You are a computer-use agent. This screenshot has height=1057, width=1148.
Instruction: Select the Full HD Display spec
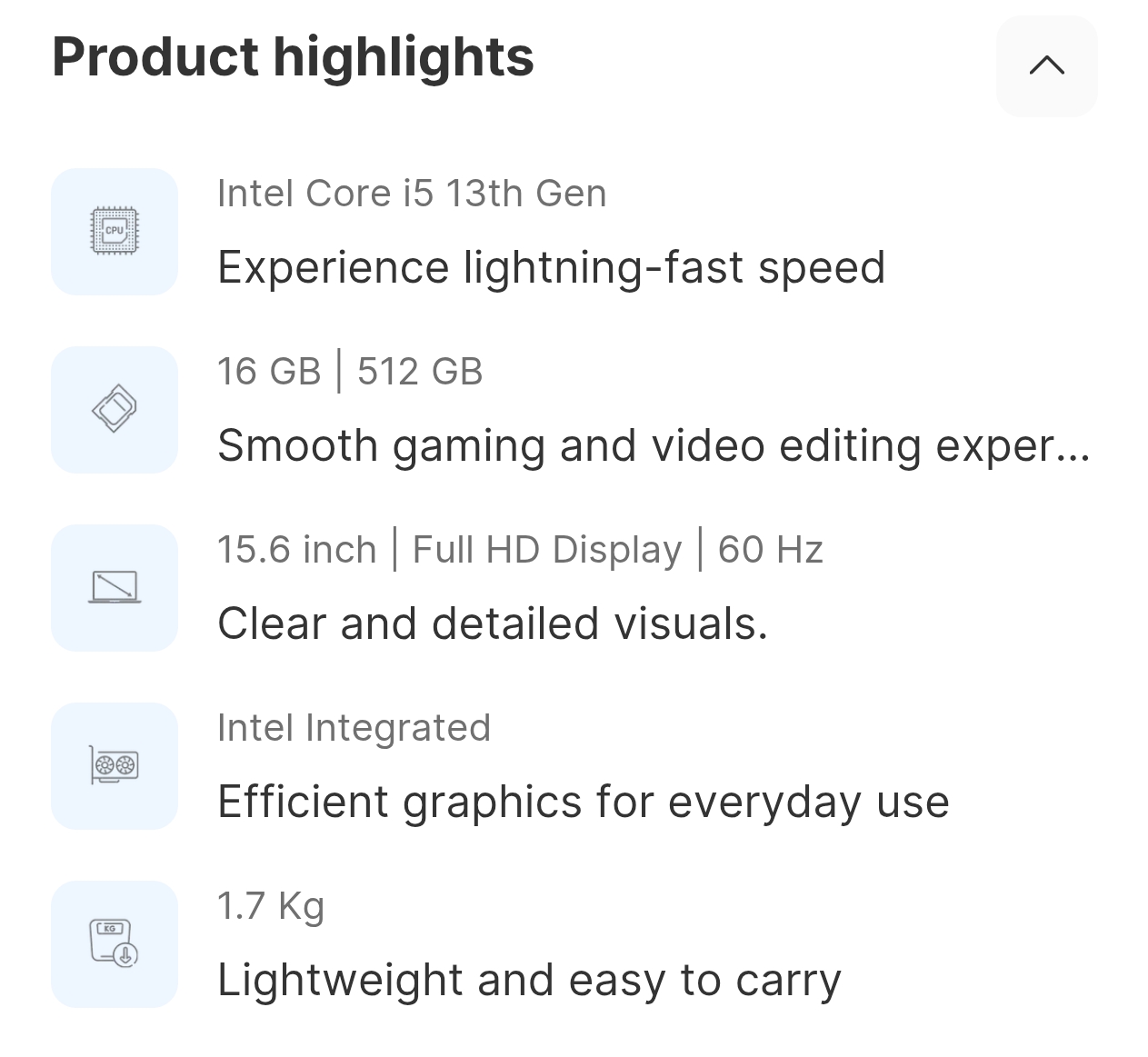(x=547, y=550)
